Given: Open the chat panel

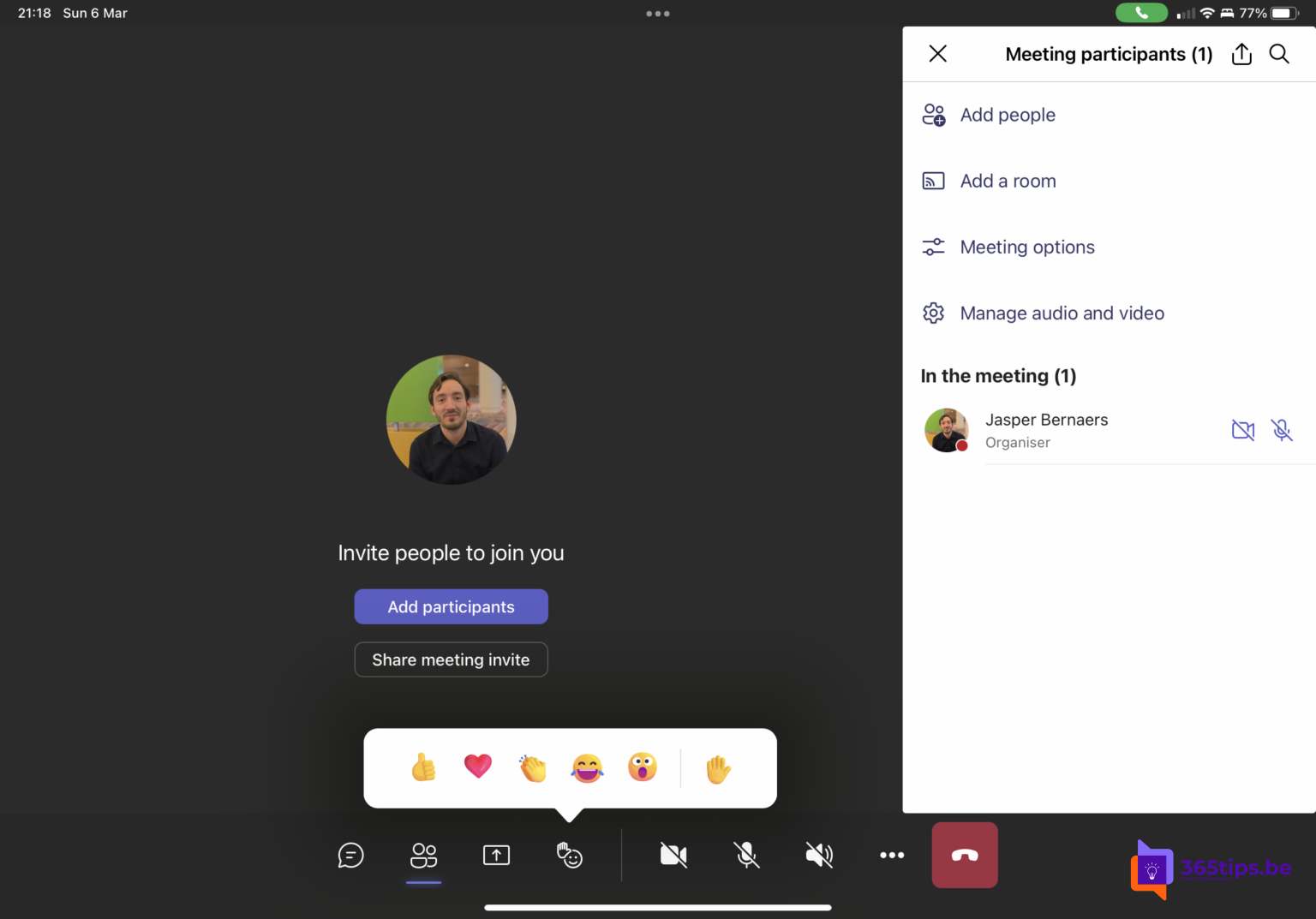Looking at the screenshot, I should click(350, 855).
